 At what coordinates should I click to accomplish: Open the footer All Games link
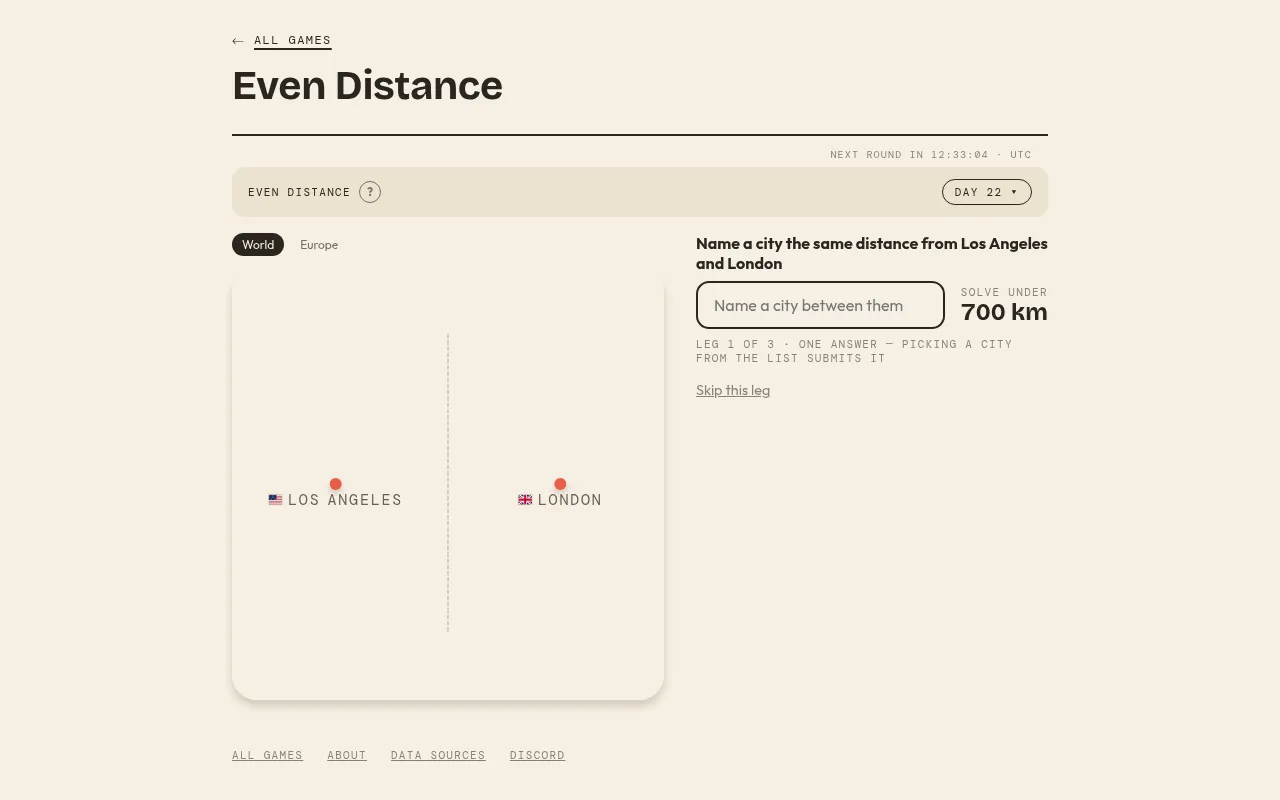point(267,755)
